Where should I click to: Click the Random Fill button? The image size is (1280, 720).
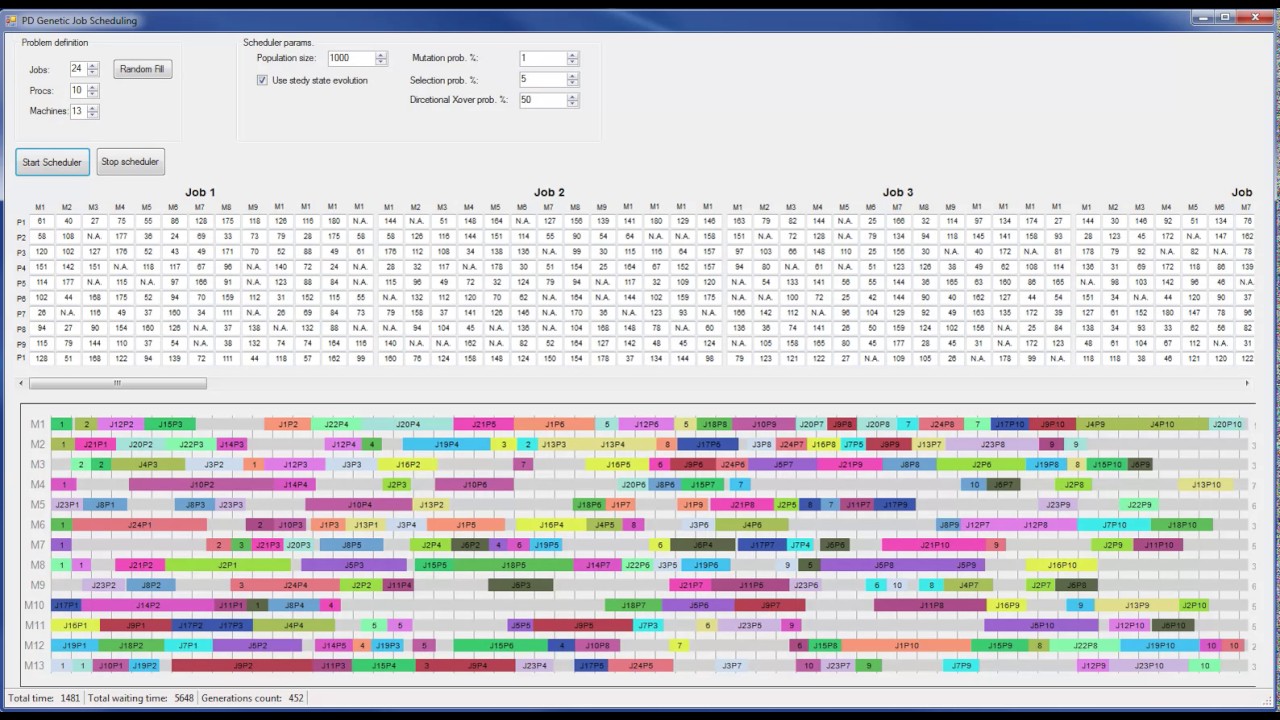pyautogui.click(x=142, y=69)
